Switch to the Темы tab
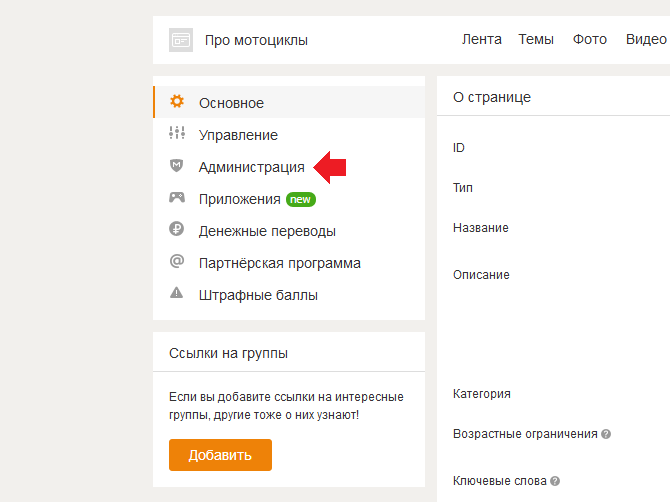 pyautogui.click(x=536, y=39)
